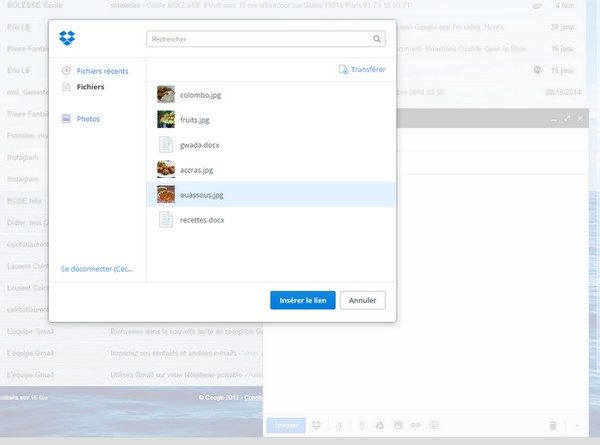The height and width of the screenshot is (445, 600).
Task: Click the ouassous.jpg thumbnail
Action: point(166,194)
